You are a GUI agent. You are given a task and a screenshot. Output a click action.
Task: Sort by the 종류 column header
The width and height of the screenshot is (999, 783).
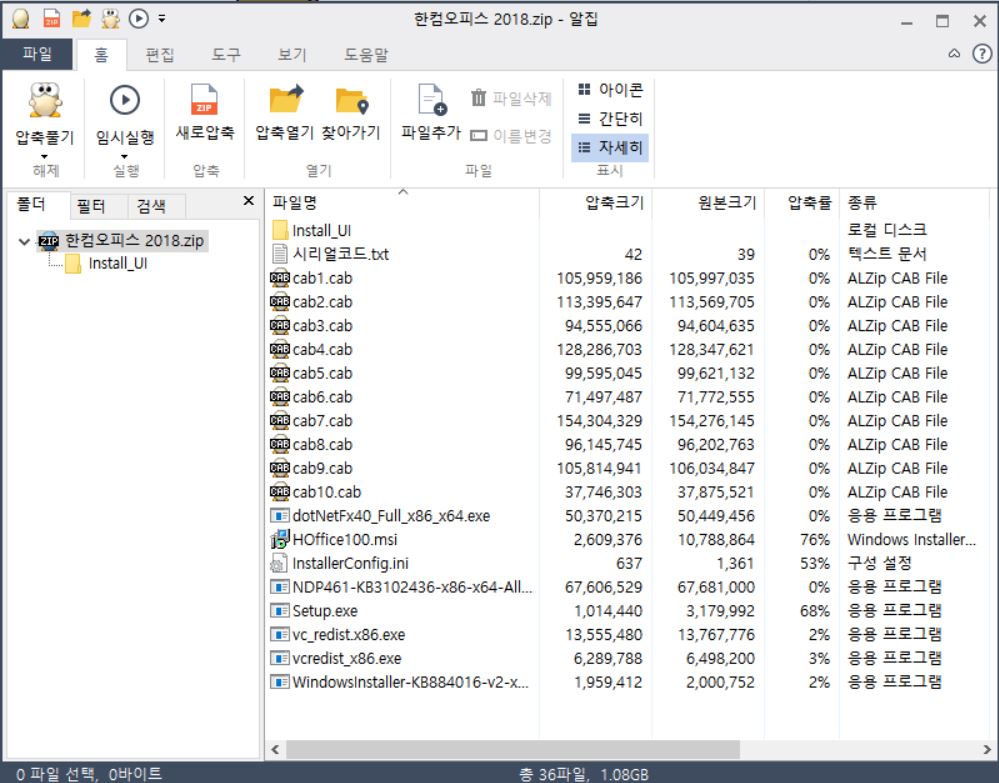[914, 203]
